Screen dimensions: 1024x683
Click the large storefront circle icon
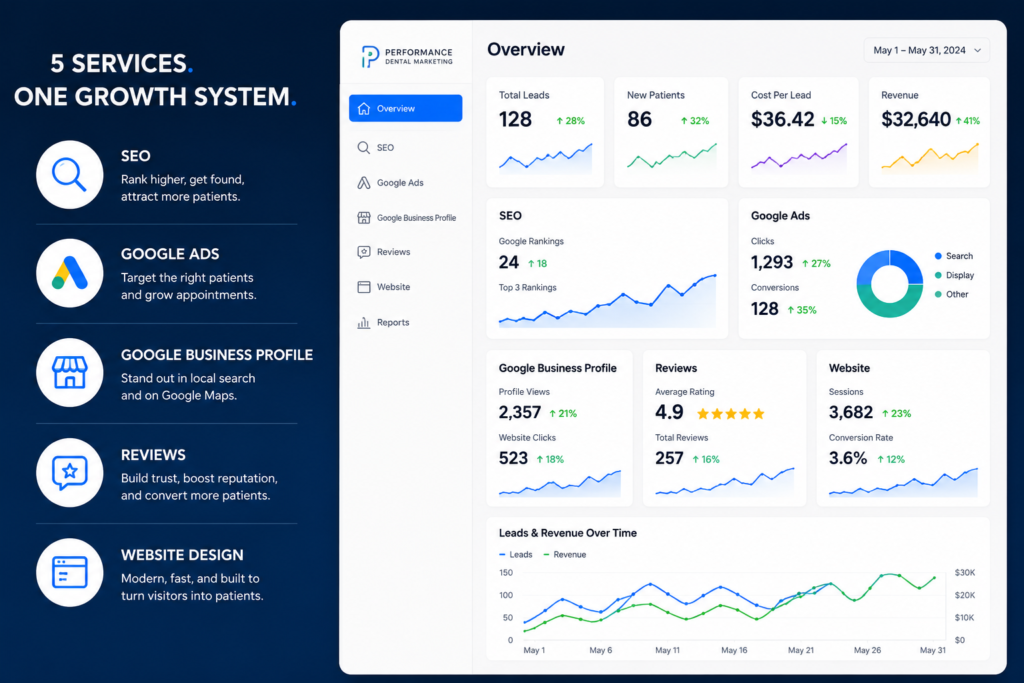point(69,373)
